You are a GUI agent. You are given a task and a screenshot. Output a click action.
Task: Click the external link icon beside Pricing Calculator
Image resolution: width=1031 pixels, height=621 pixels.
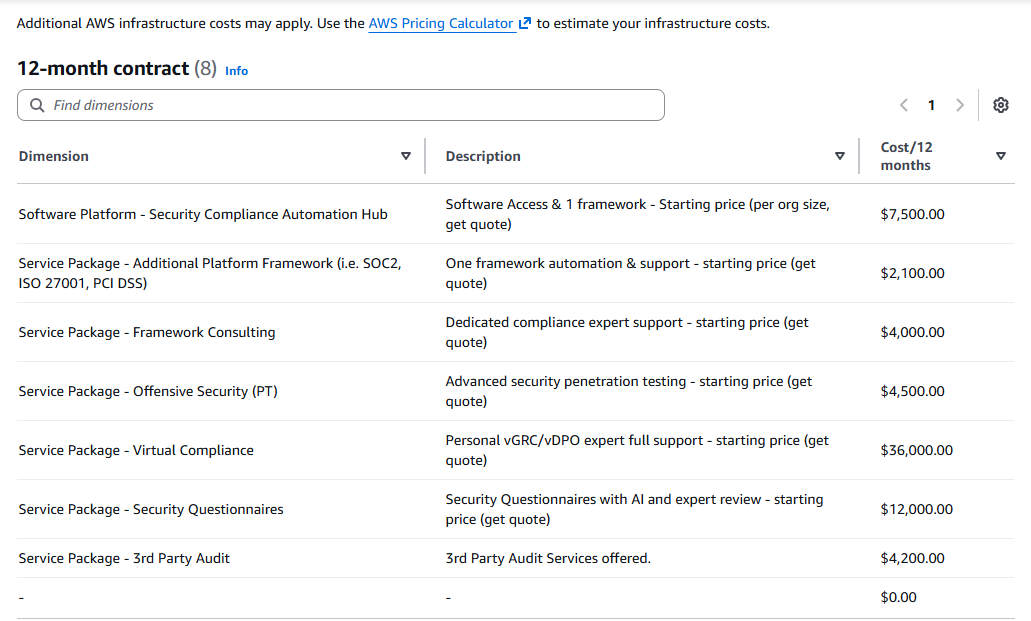pyautogui.click(x=524, y=23)
